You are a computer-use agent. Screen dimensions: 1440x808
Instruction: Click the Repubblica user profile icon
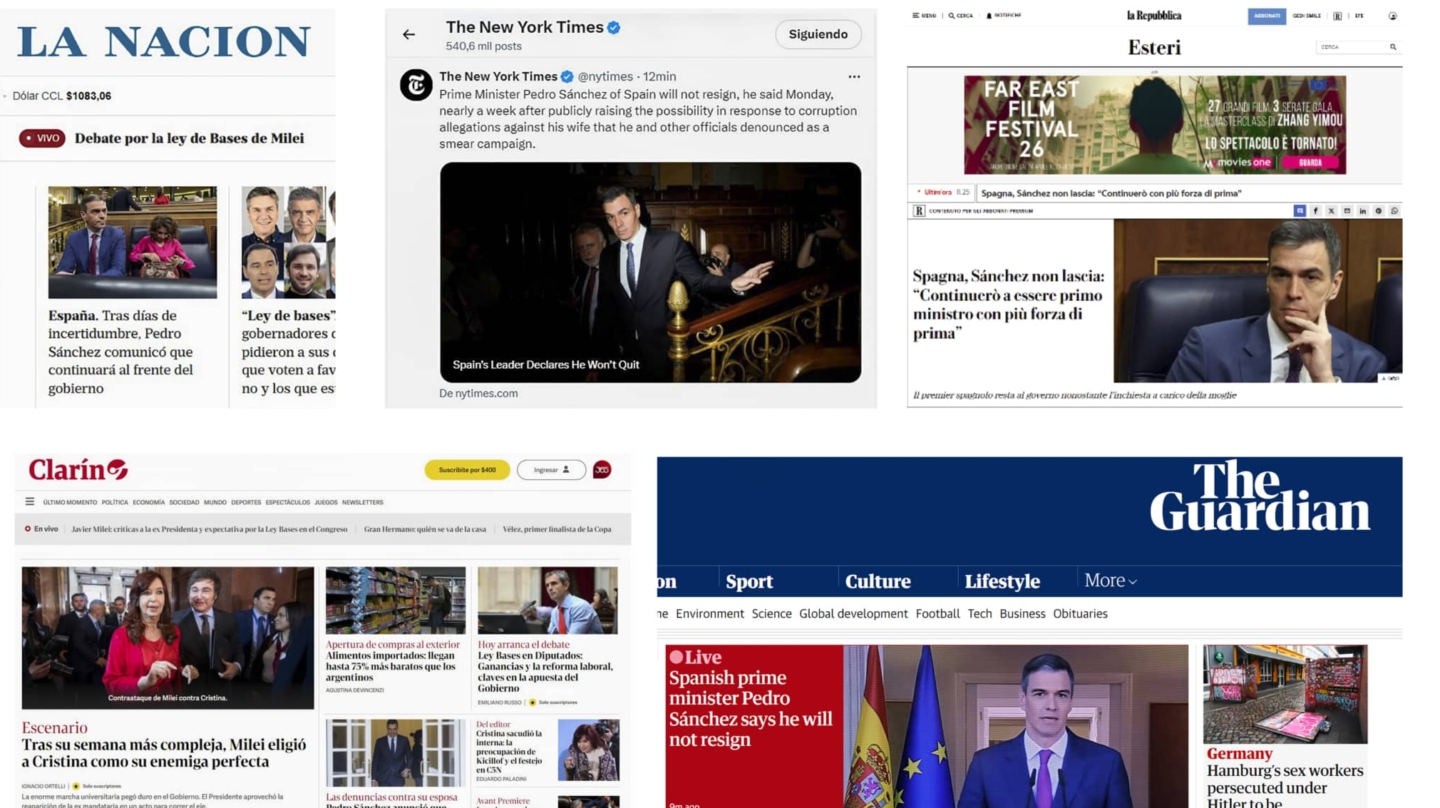1392,16
